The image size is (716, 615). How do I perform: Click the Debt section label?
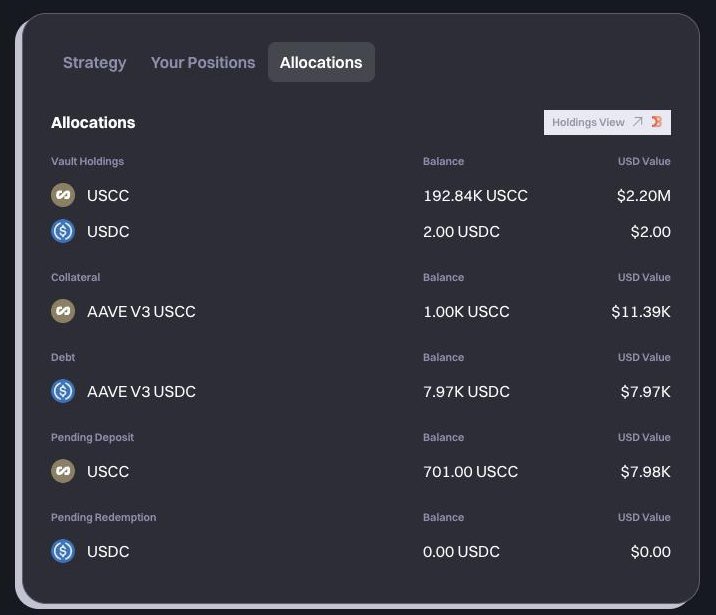(x=63, y=357)
